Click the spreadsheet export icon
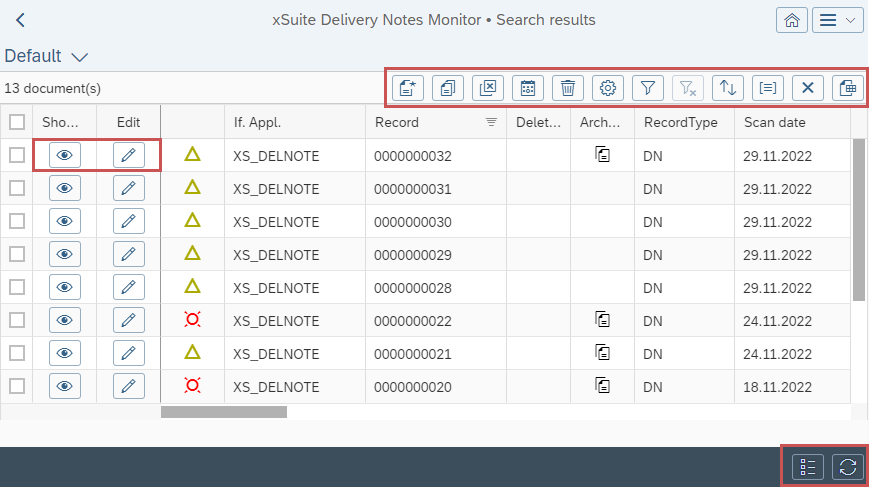Screen dimensions: 869x487 tap(848, 88)
